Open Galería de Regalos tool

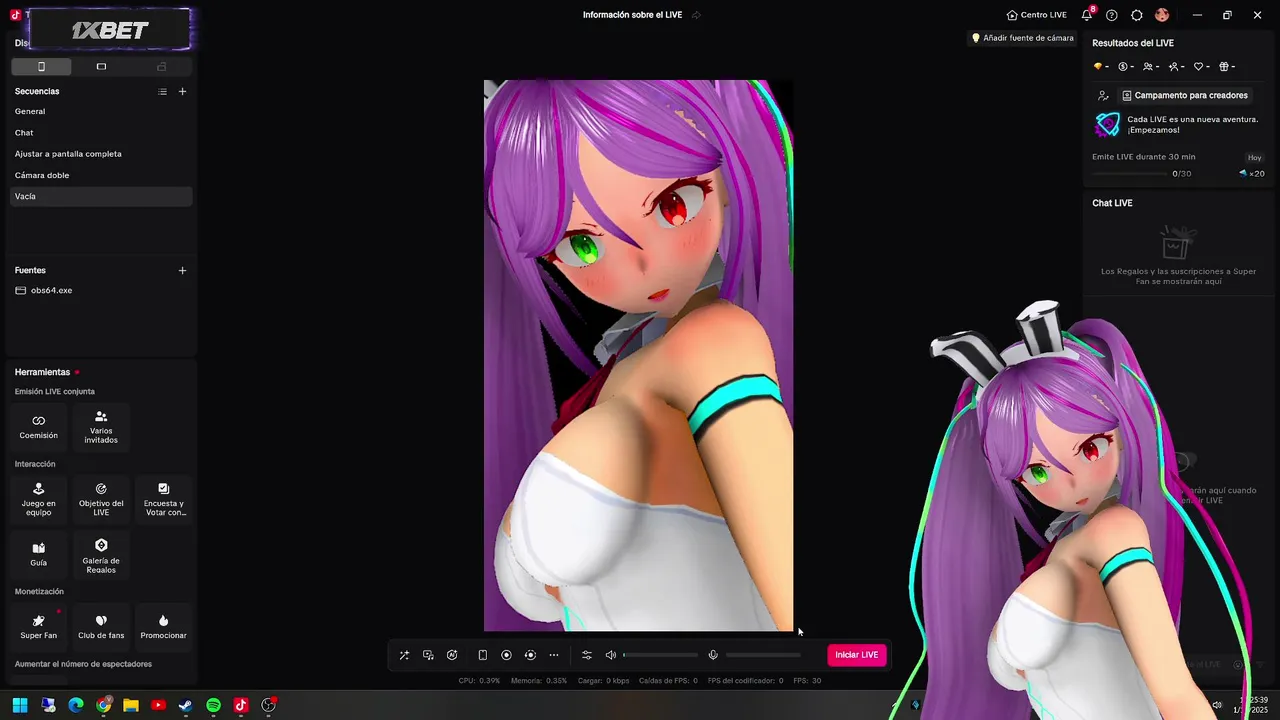point(101,556)
